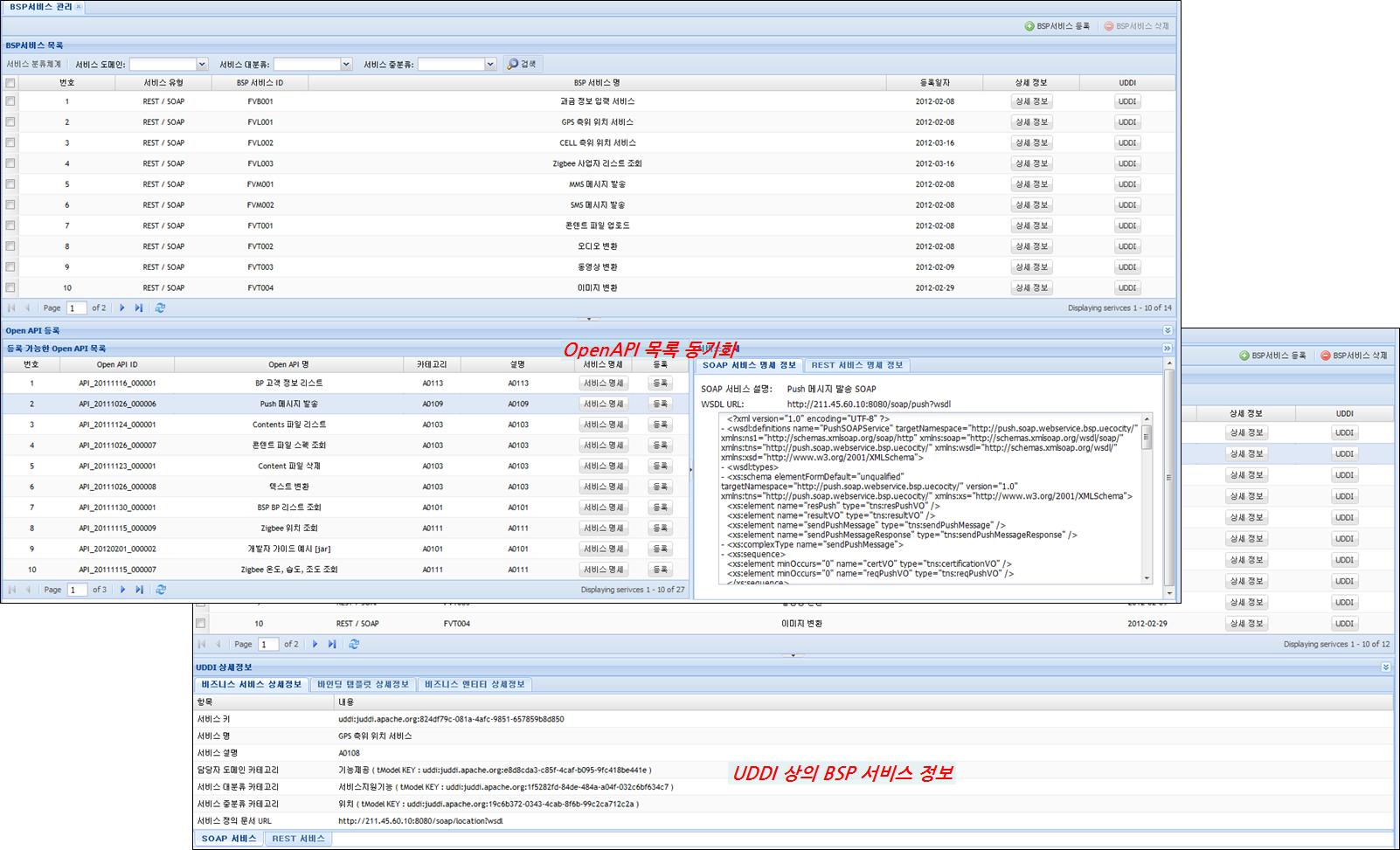1400x850 pixels.
Task: Go to next page in Open API list
Action: (122, 590)
